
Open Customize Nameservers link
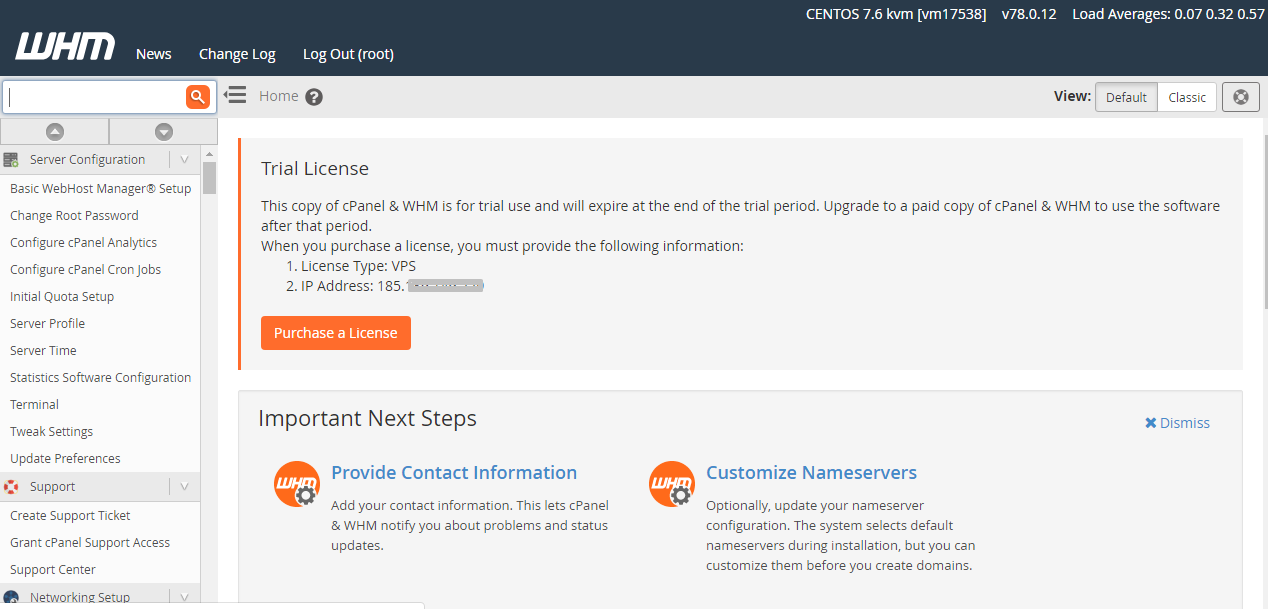coord(811,473)
